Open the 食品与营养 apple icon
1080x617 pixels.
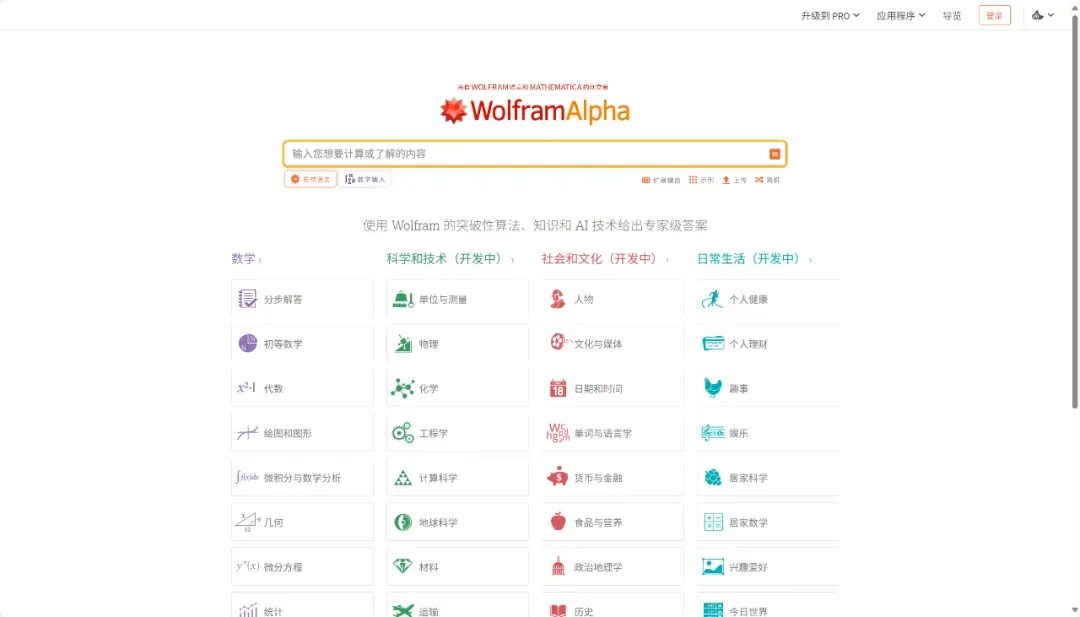pos(558,522)
